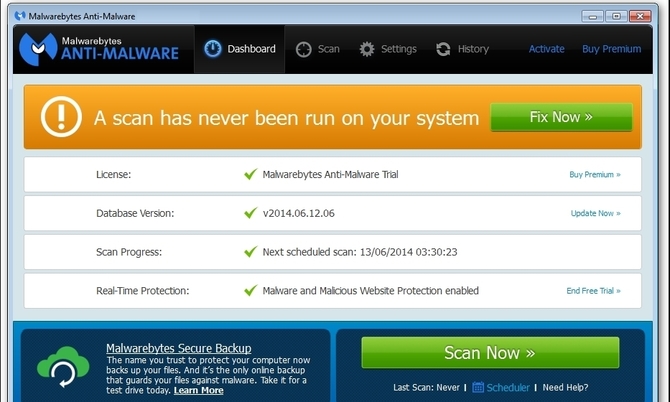Click the Real-Time Protection: label
The height and width of the screenshot is (402, 670).
[x=142, y=291]
